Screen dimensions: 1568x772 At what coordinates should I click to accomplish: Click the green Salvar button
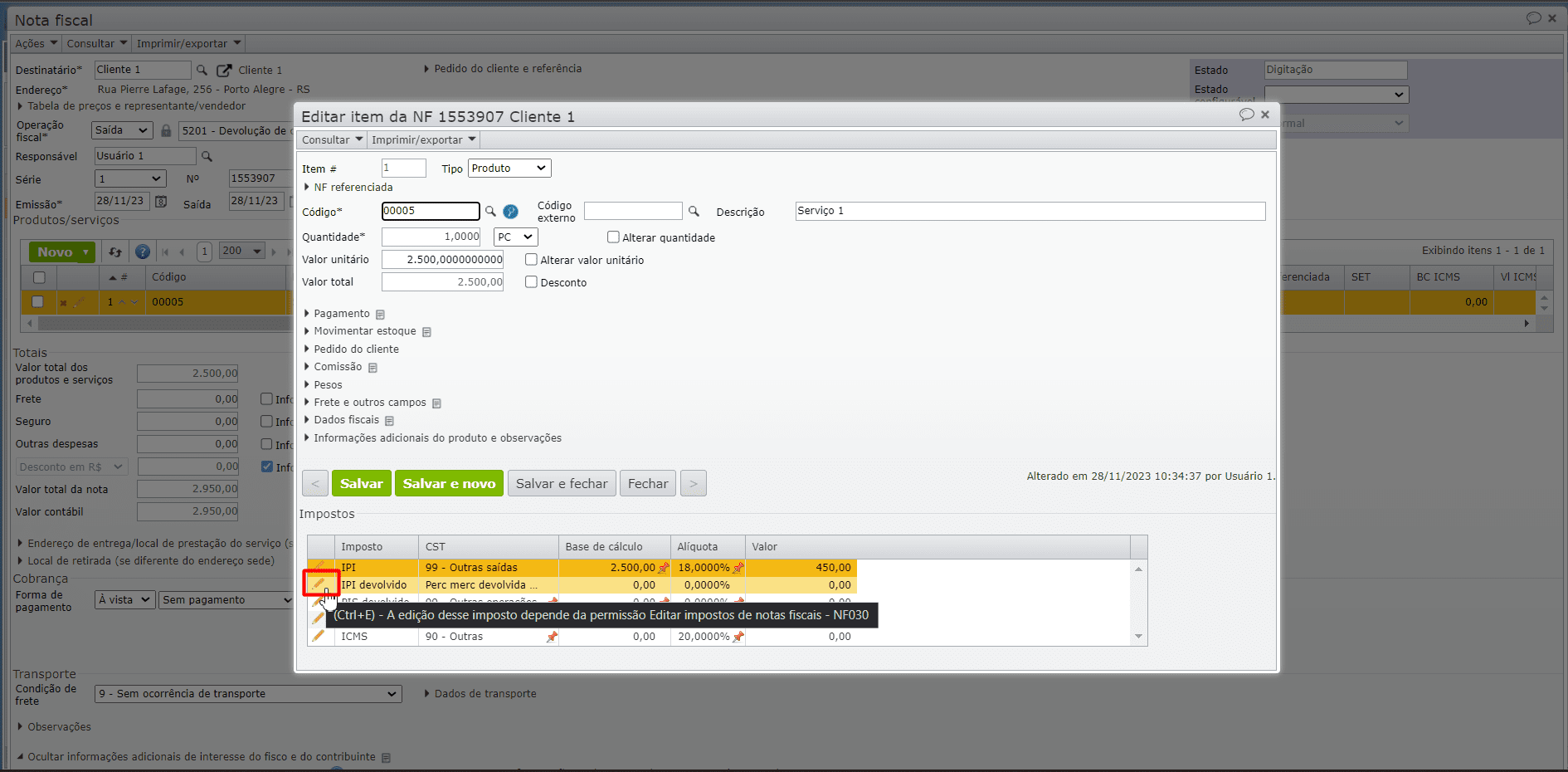point(362,484)
